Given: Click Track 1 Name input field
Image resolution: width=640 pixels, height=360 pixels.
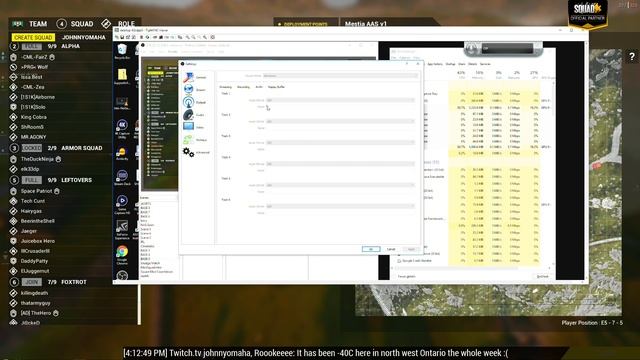Looking at the screenshot, I should pyautogui.click(x=340, y=107).
